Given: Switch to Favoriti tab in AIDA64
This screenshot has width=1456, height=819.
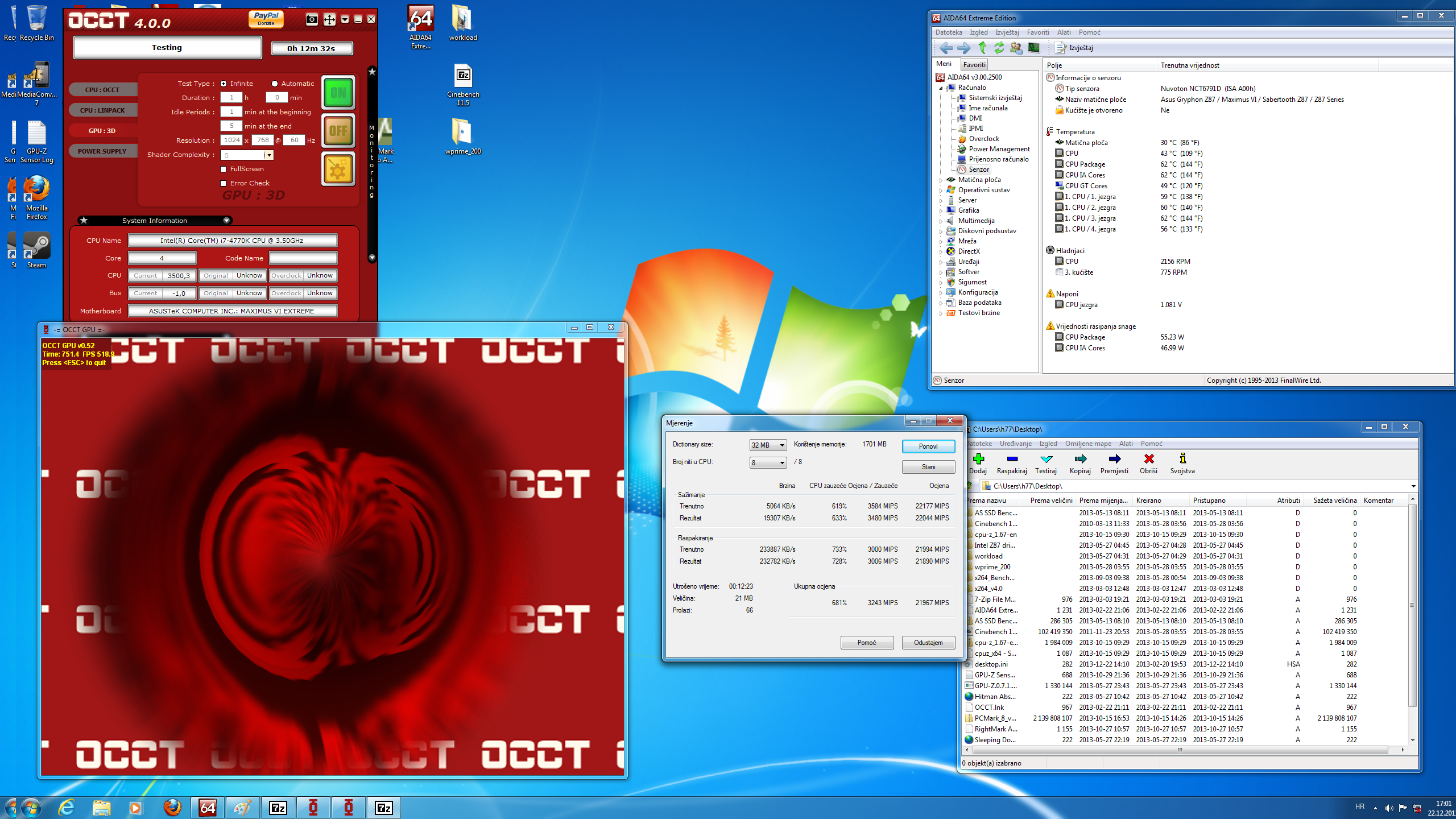Looking at the screenshot, I should coord(974,65).
